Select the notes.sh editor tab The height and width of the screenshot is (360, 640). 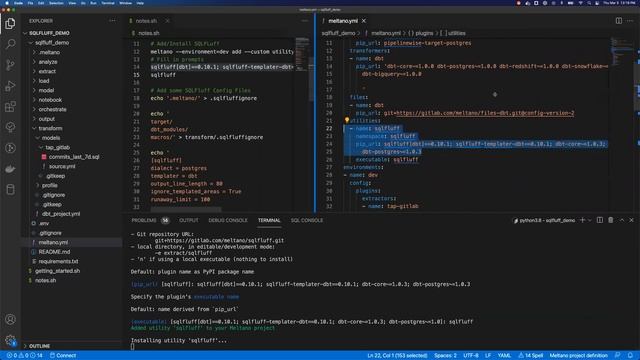(146, 21)
